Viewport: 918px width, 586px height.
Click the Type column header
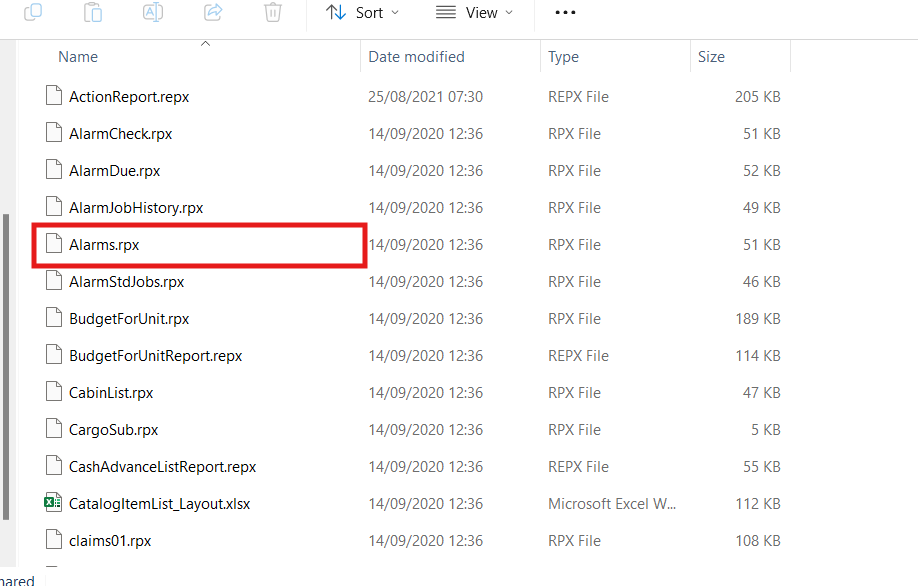tap(564, 57)
